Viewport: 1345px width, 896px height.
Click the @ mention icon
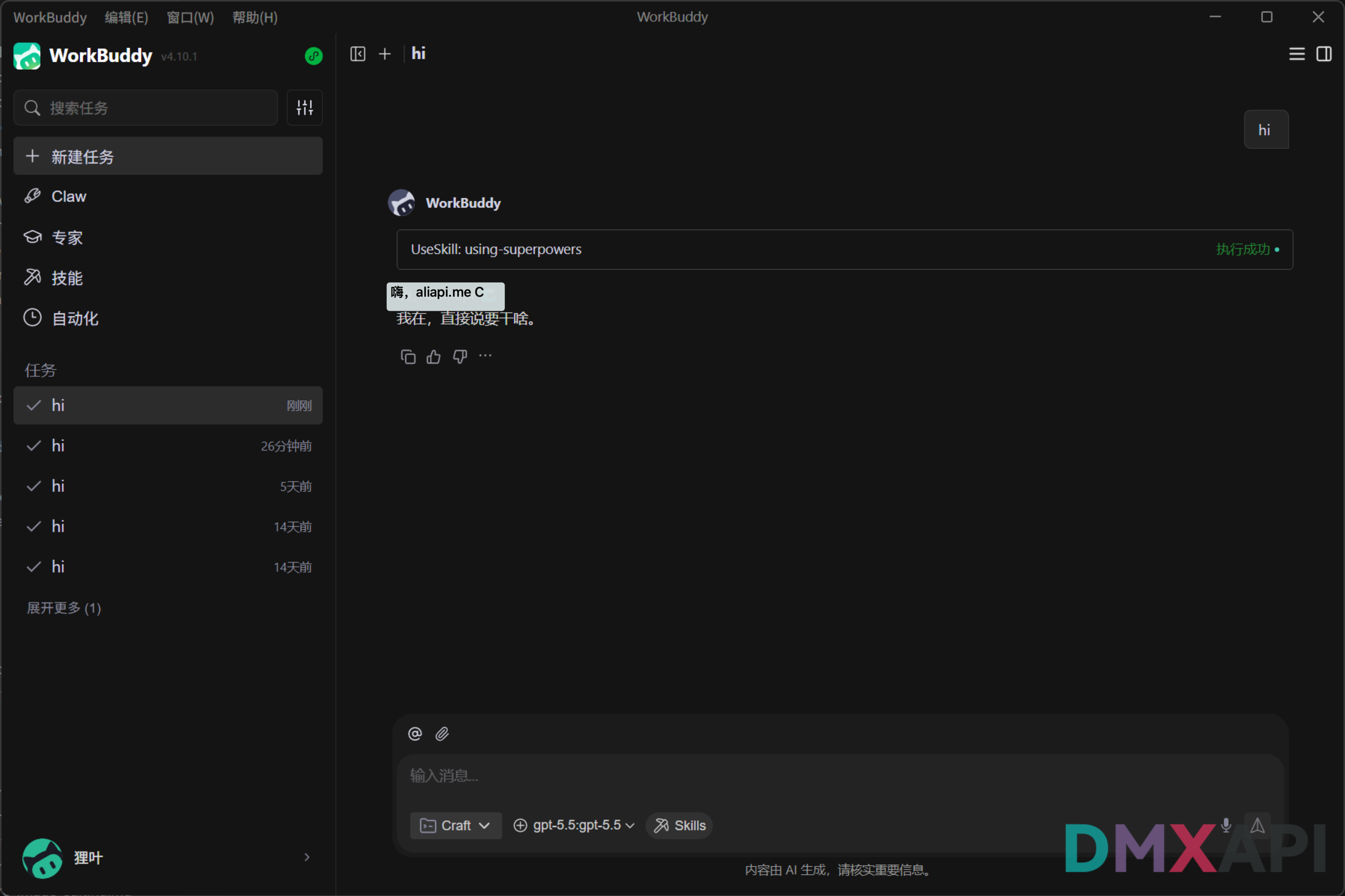pos(415,734)
